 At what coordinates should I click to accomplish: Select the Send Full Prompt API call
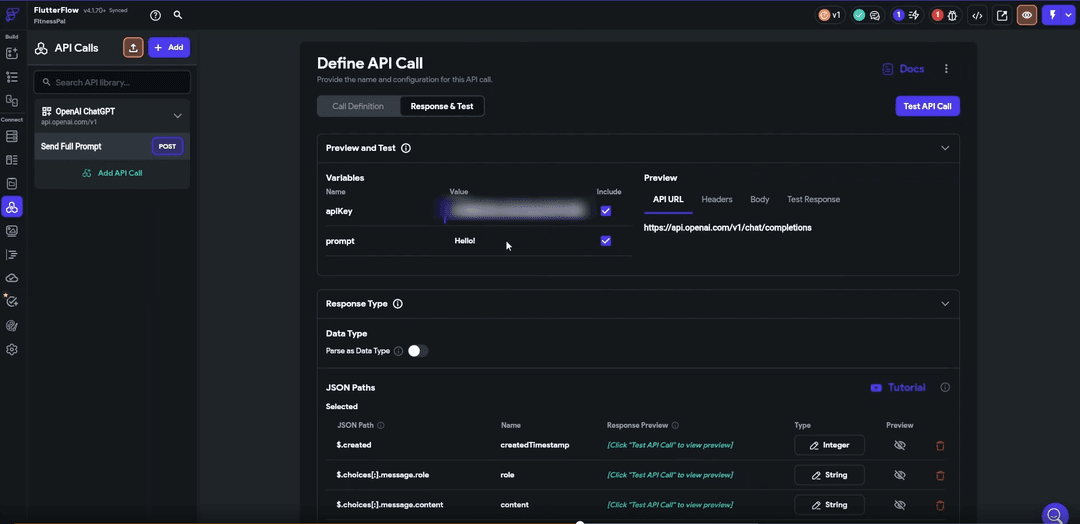coord(112,147)
